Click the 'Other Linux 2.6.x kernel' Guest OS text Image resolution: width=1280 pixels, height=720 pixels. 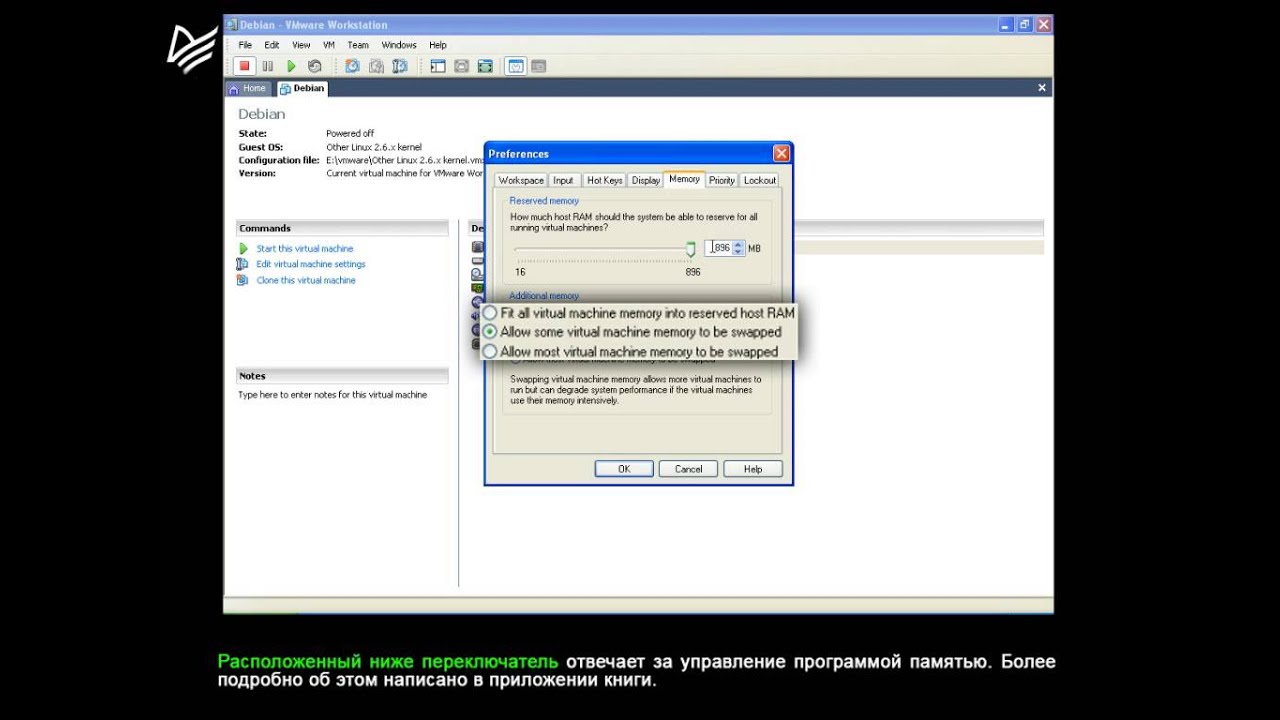tap(374, 147)
